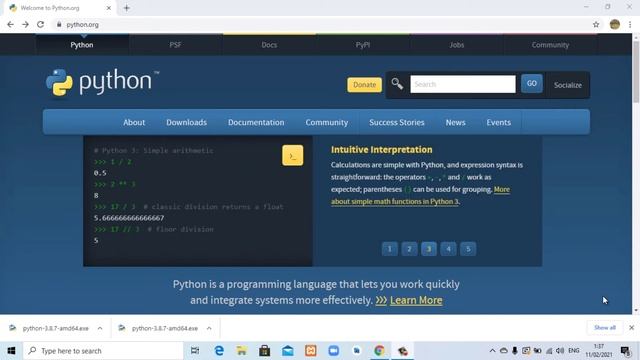The width and height of the screenshot is (640, 360).
Task: Open Task View on the taskbar
Action: [x=195, y=351]
